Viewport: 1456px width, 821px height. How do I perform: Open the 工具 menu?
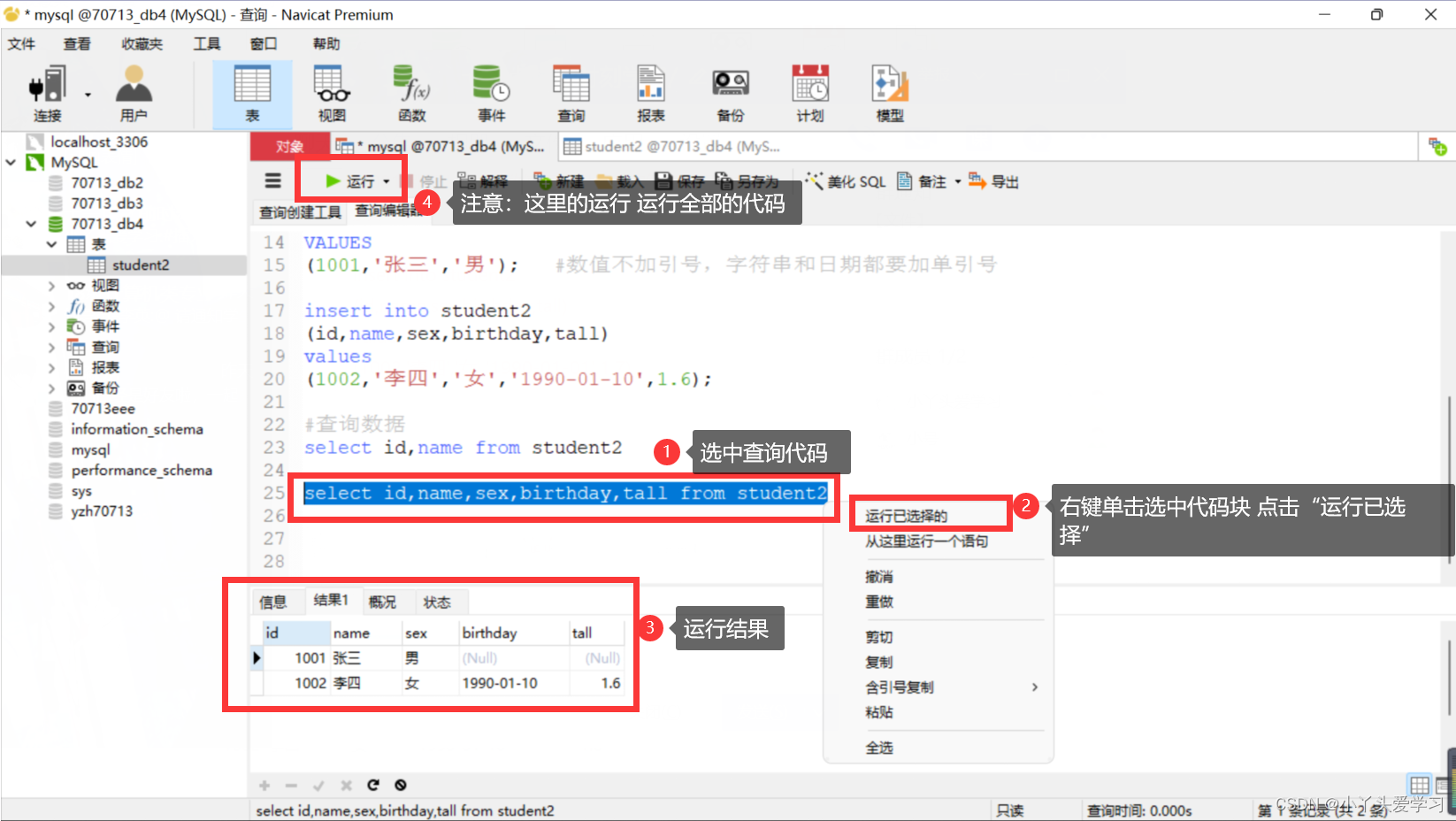click(207, 43)
